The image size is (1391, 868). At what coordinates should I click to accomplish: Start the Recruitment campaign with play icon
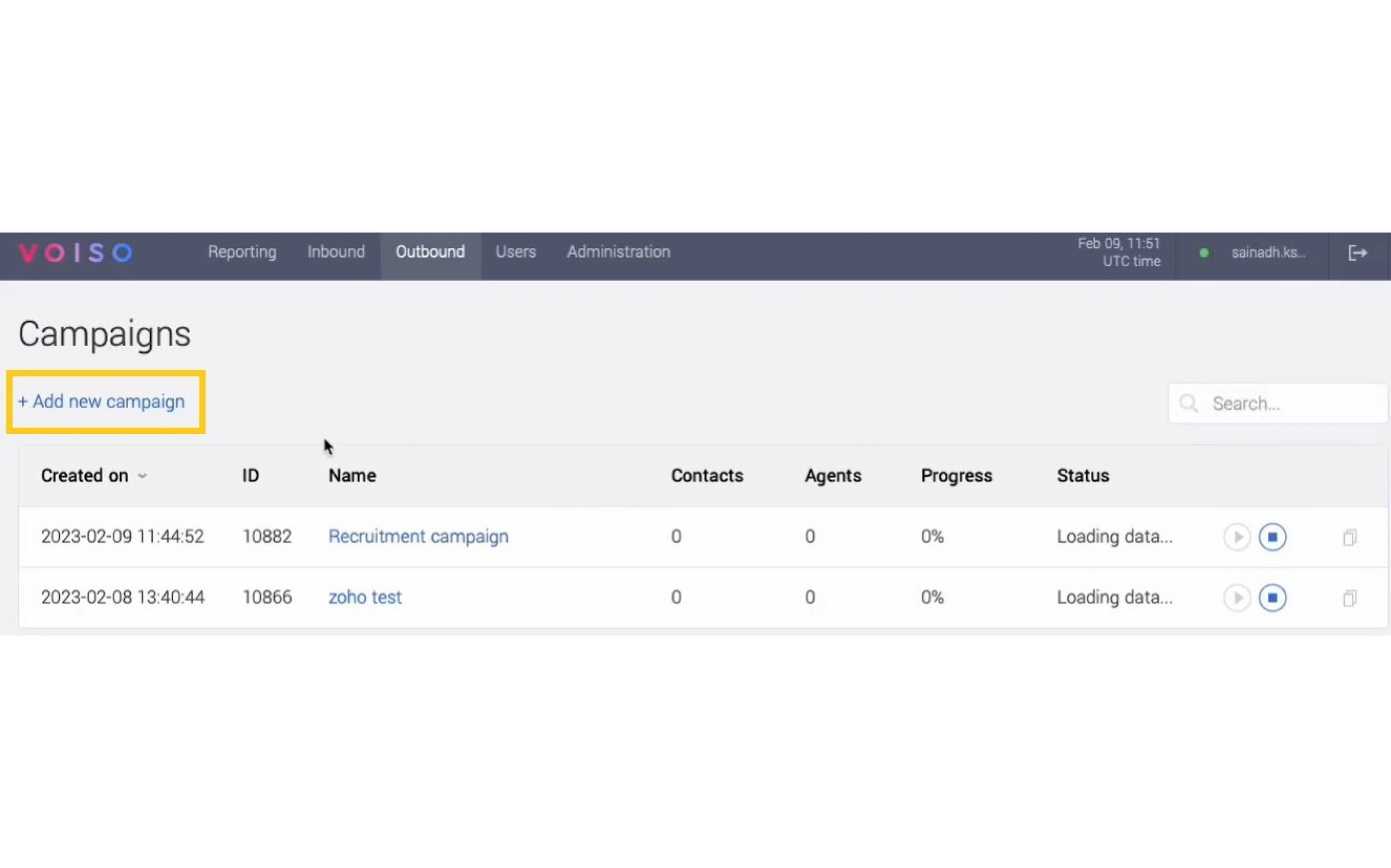pos(1236,537)
